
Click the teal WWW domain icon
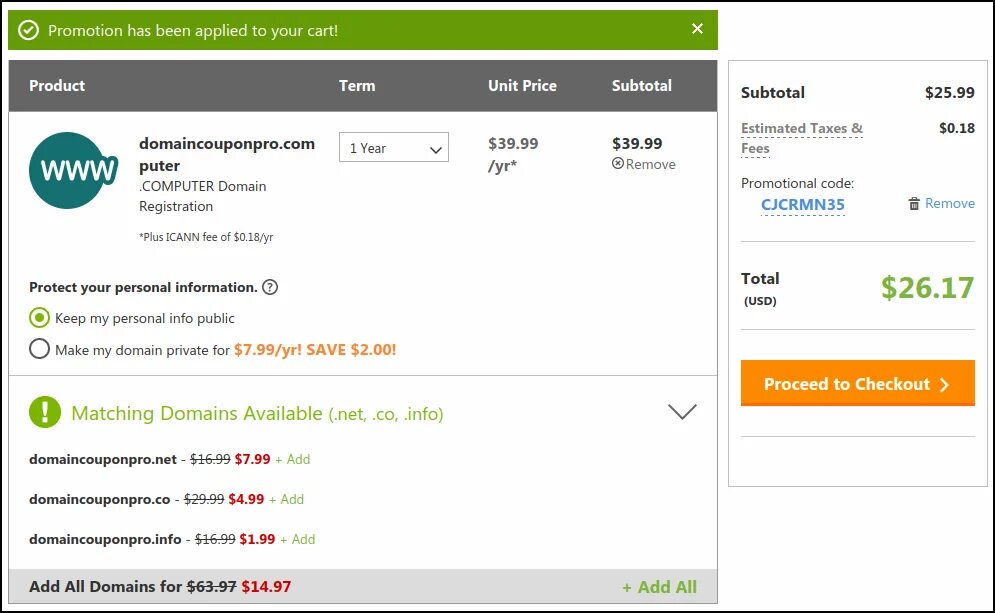(73, 170)
